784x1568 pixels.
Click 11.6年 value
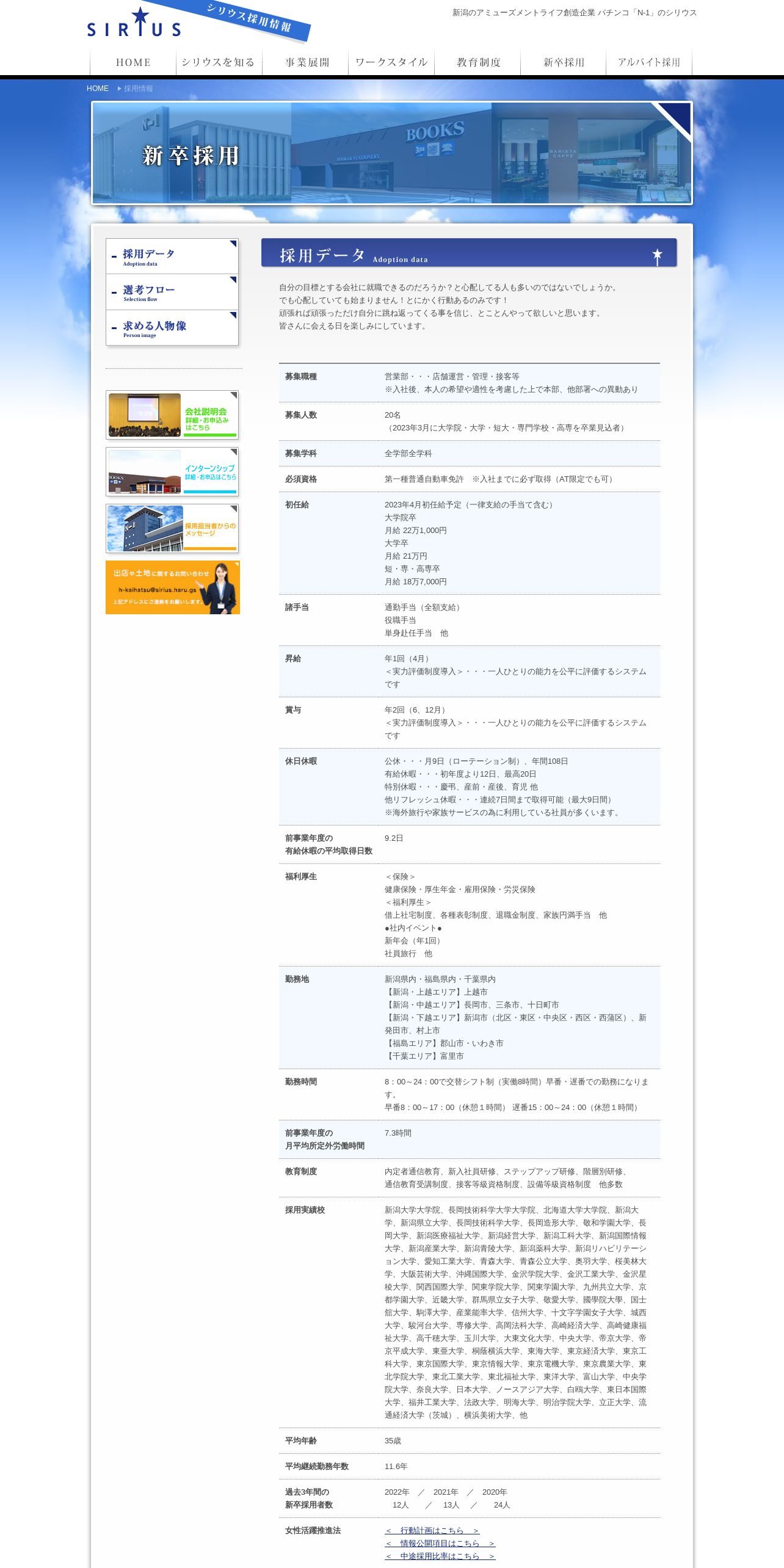(x=396, y=1467)
